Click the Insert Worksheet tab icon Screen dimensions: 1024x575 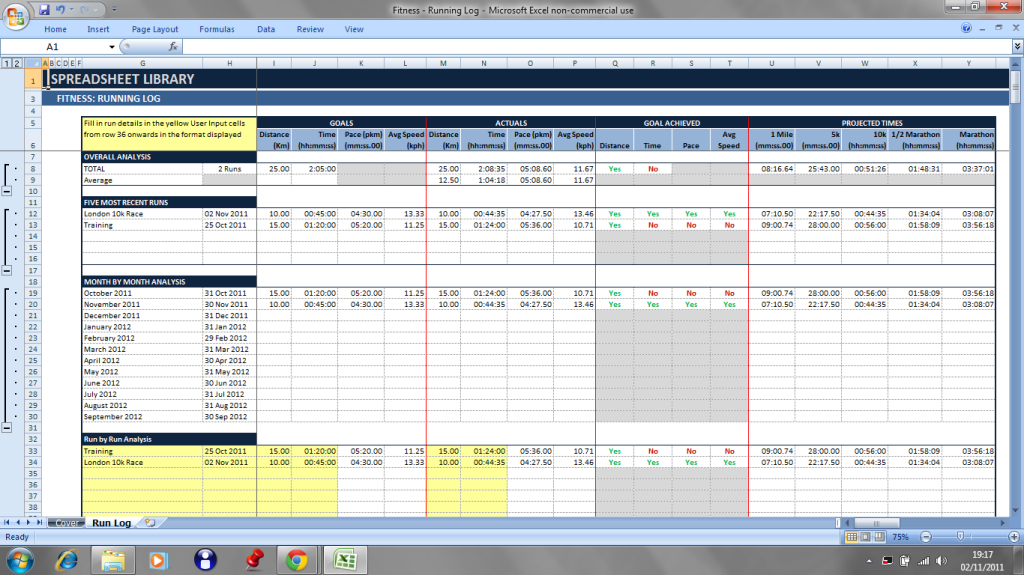click(x=150, y=522)
